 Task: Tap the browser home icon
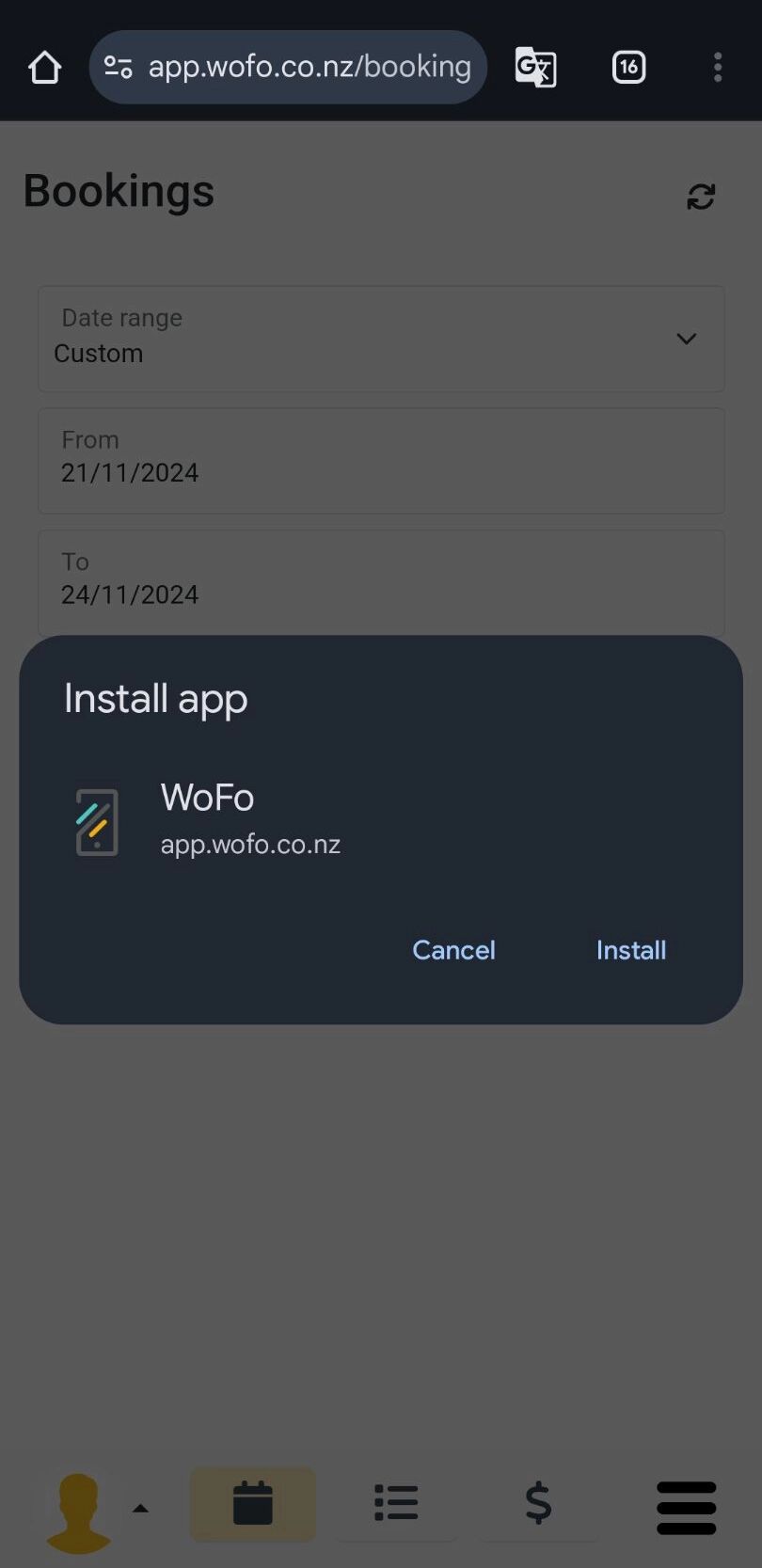(x=44, y=67)
